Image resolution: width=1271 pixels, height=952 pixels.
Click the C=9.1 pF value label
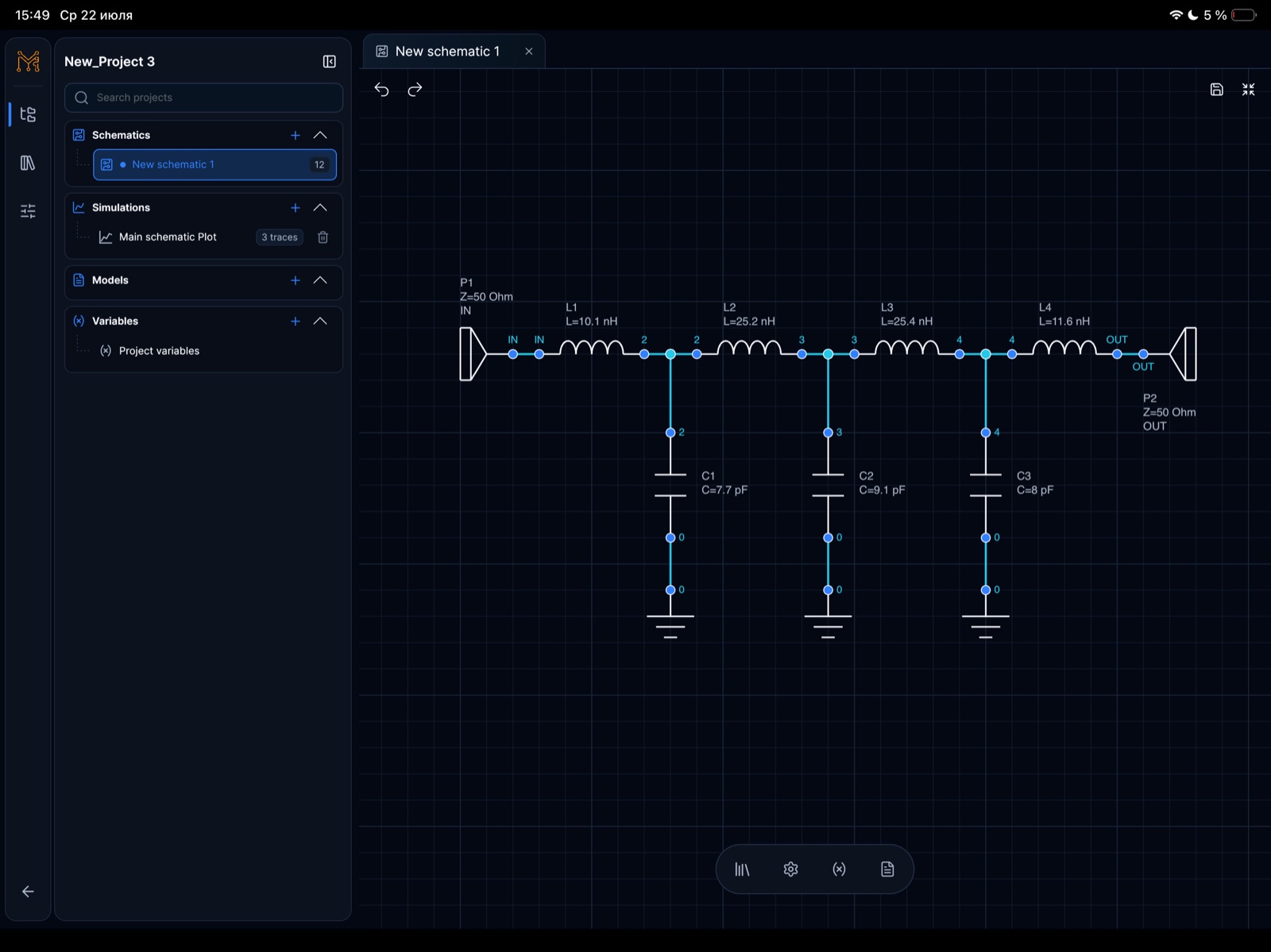pos(882,490)
